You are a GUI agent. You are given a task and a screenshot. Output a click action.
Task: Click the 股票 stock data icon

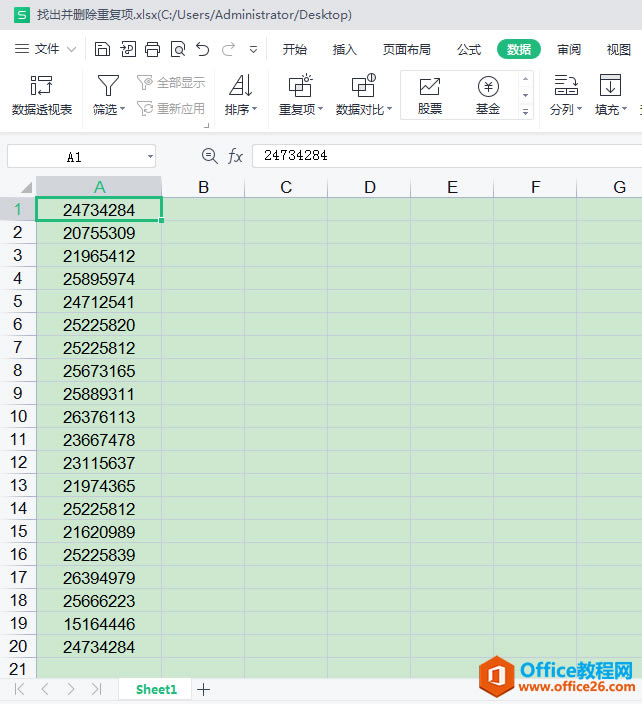(430, 96)
